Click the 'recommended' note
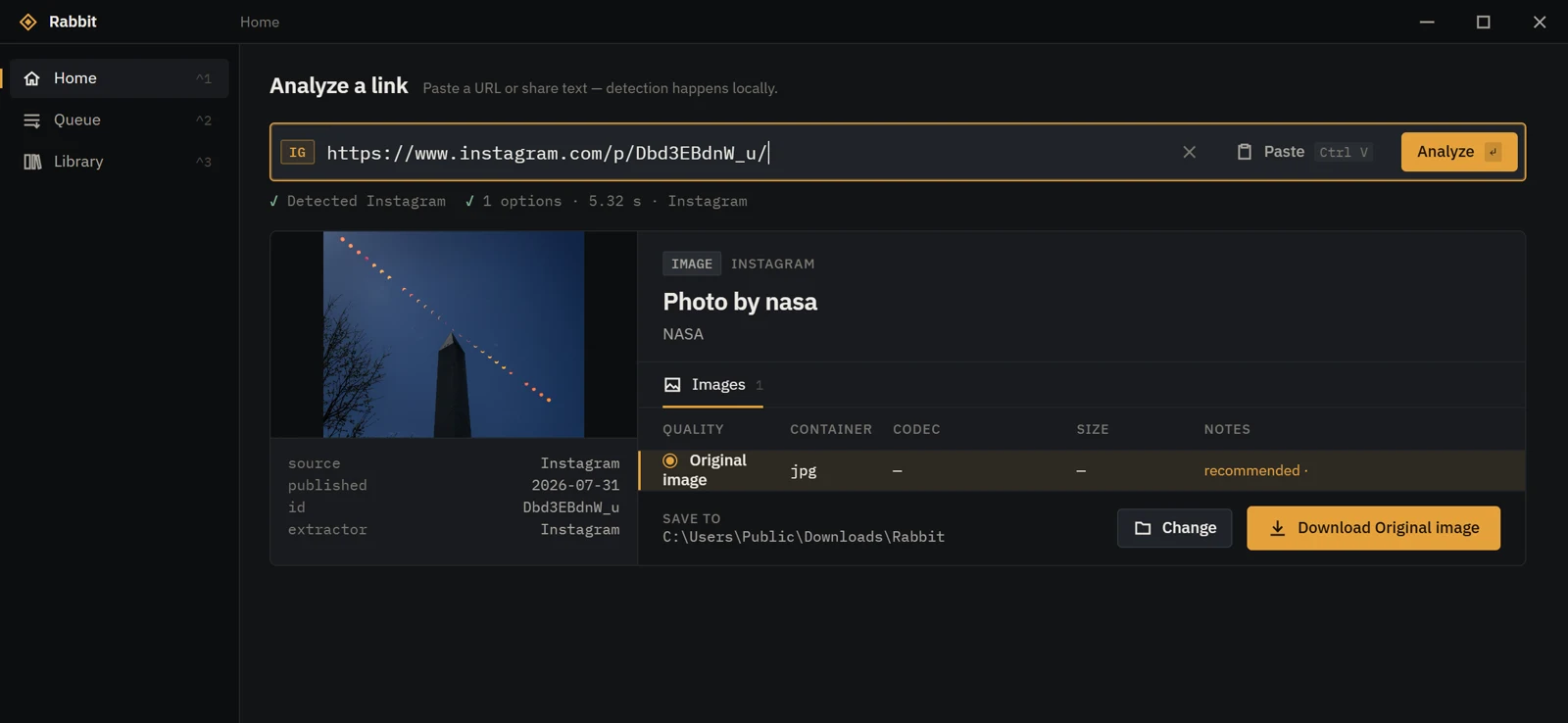The image size is (1568, 723). 1251,471
